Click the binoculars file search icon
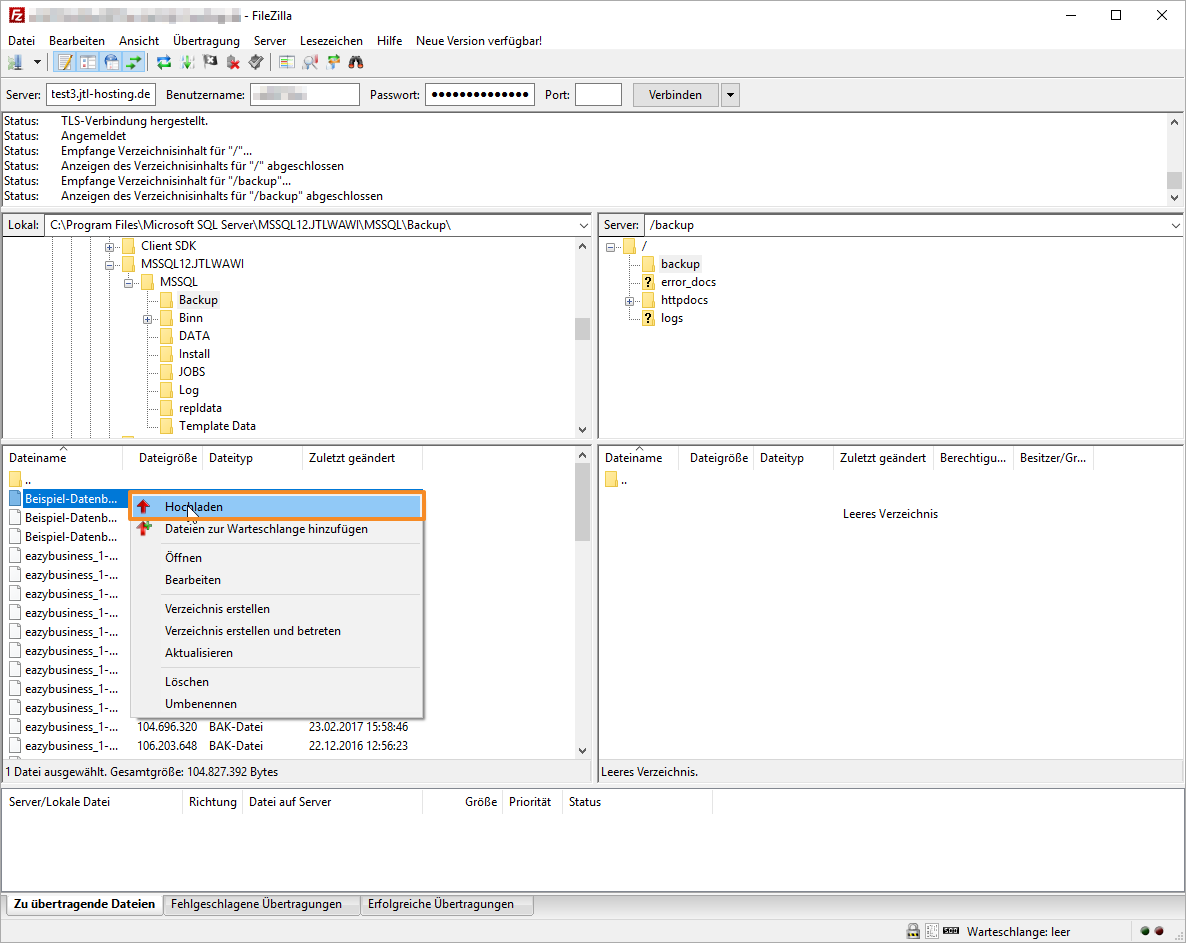This screenshot has width=1186, height=943. pyautogui.click(x=355, y=63)
